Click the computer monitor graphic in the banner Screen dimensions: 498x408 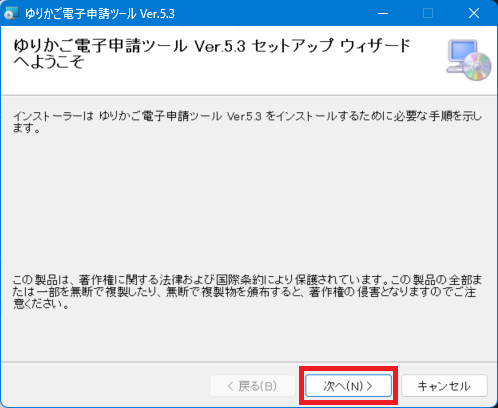point(461,53)
